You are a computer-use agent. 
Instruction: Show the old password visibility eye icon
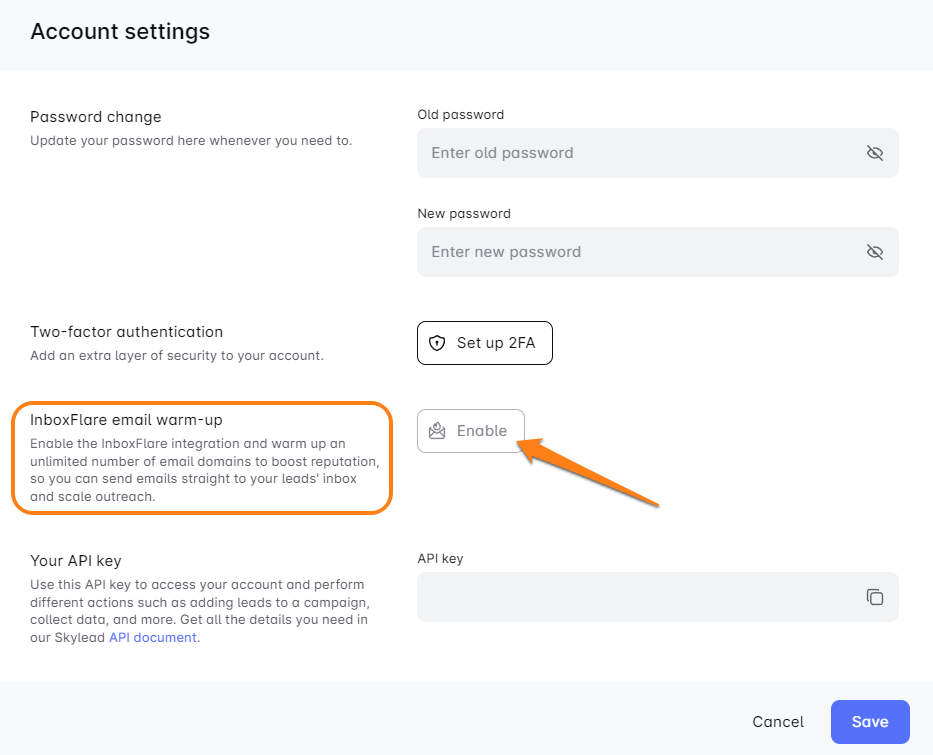[x=874, y=153]
